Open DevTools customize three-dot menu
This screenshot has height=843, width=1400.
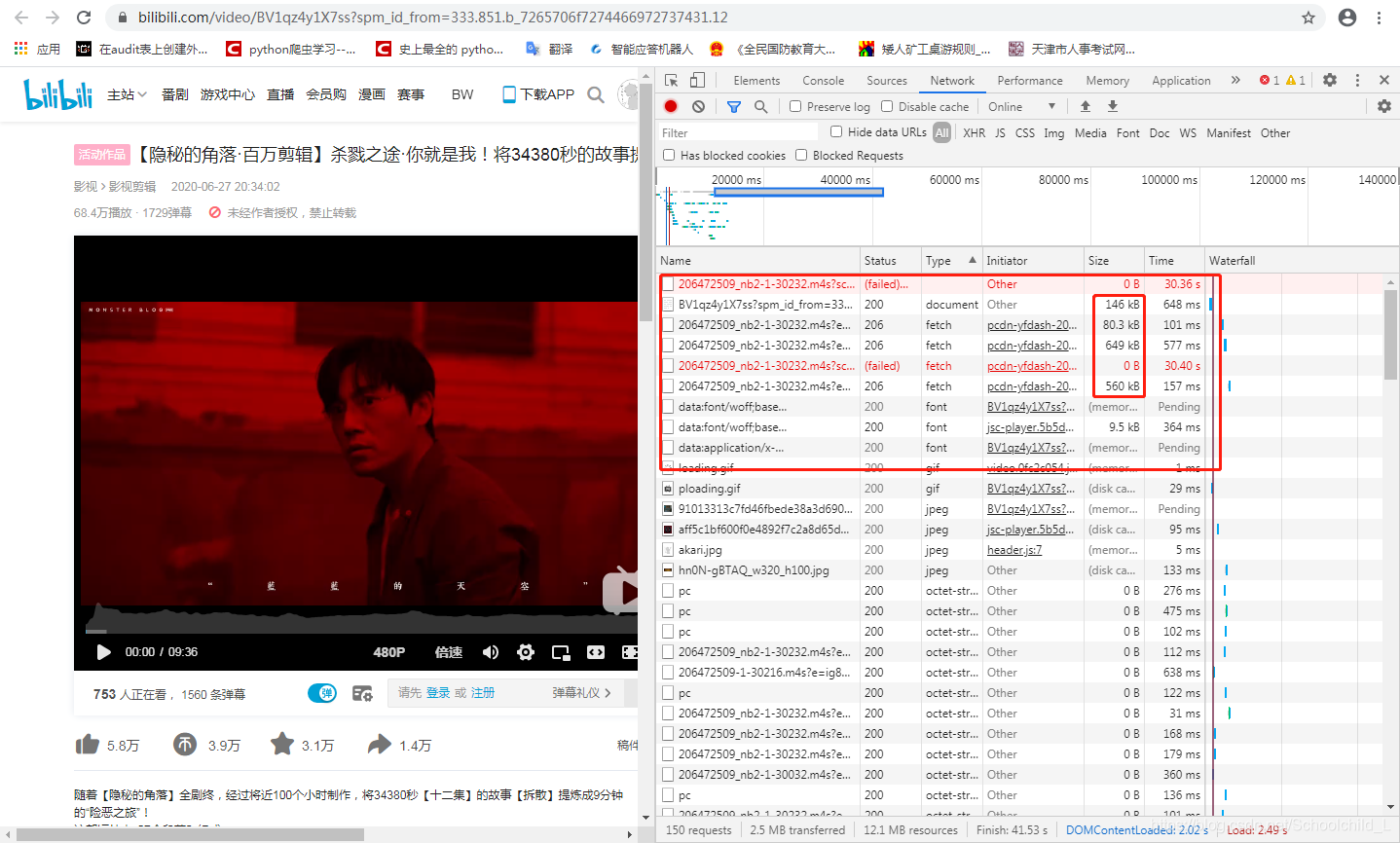coord(1357,80)
